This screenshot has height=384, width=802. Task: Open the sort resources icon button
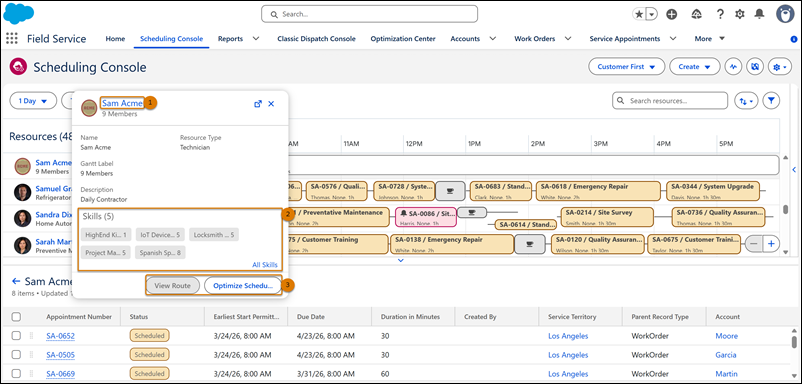coord(746,101)
